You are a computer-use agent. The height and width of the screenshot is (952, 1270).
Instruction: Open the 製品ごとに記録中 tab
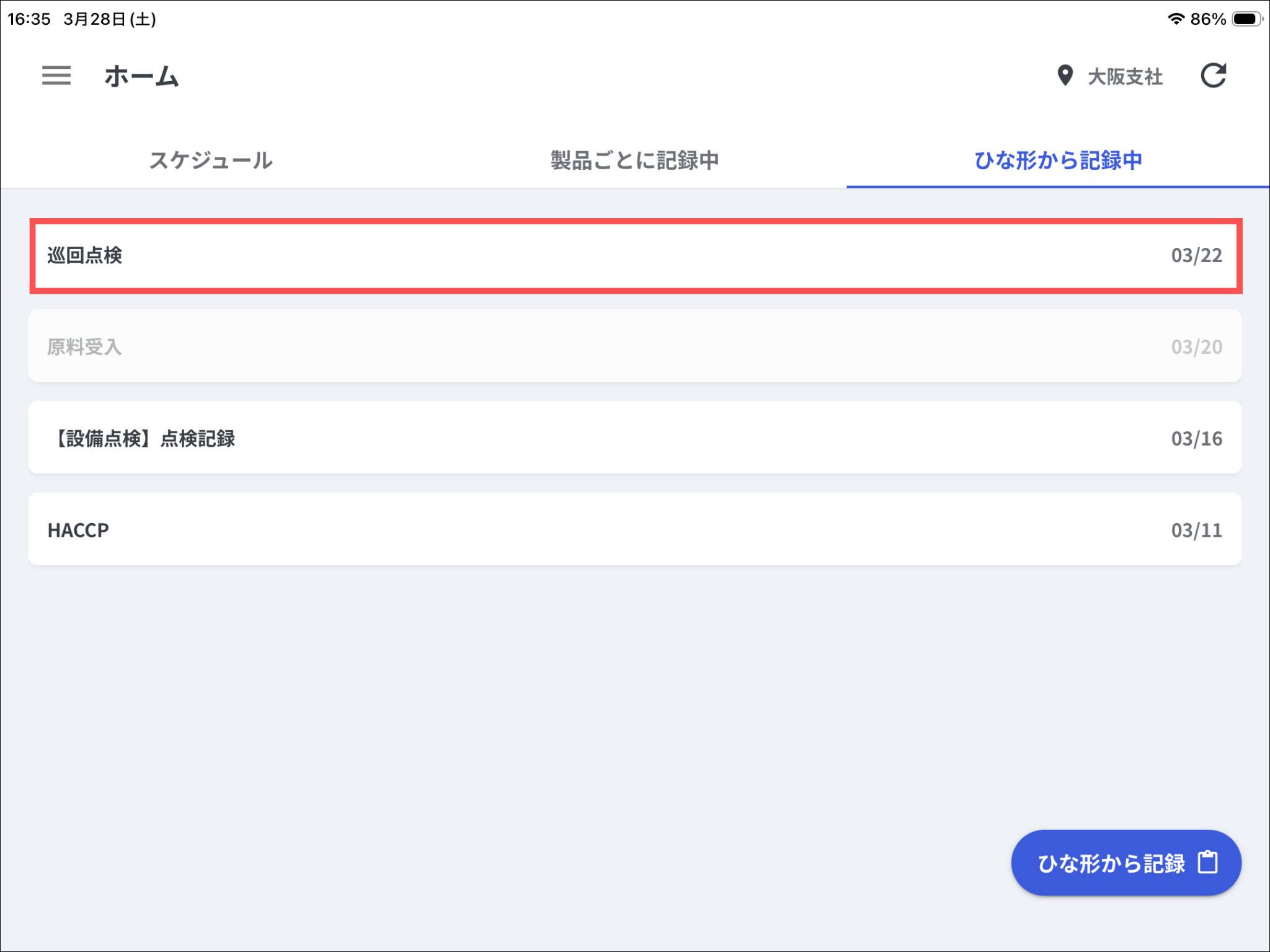click(x=634, y=160)
